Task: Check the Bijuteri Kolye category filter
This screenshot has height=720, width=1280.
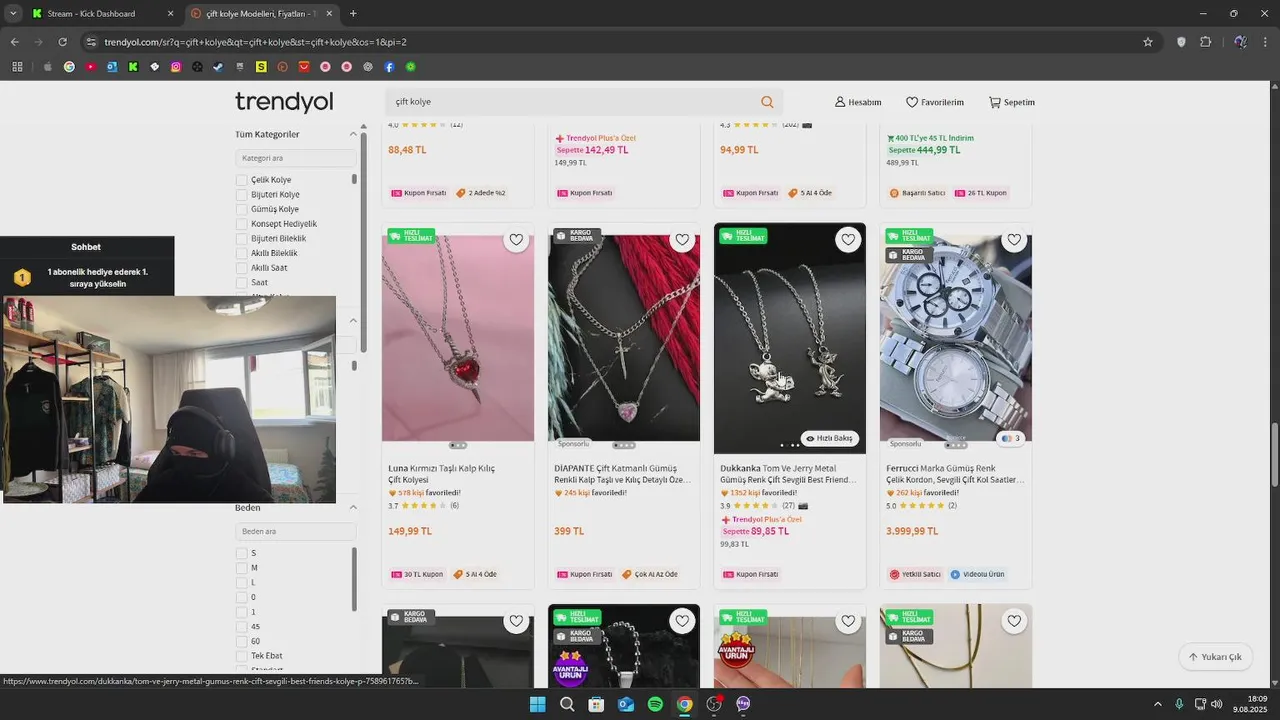Action: 241,195
